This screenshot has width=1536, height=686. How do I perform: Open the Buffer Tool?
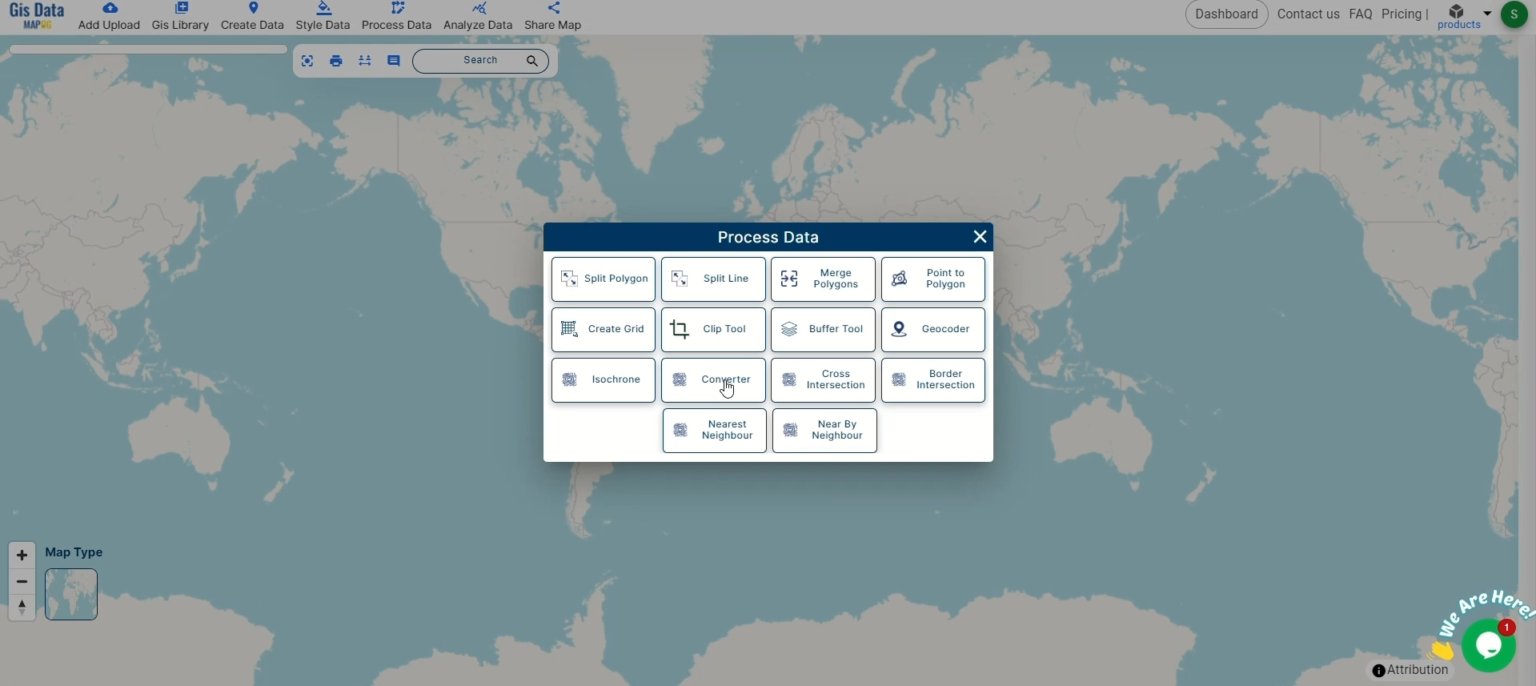coord(823,329)
